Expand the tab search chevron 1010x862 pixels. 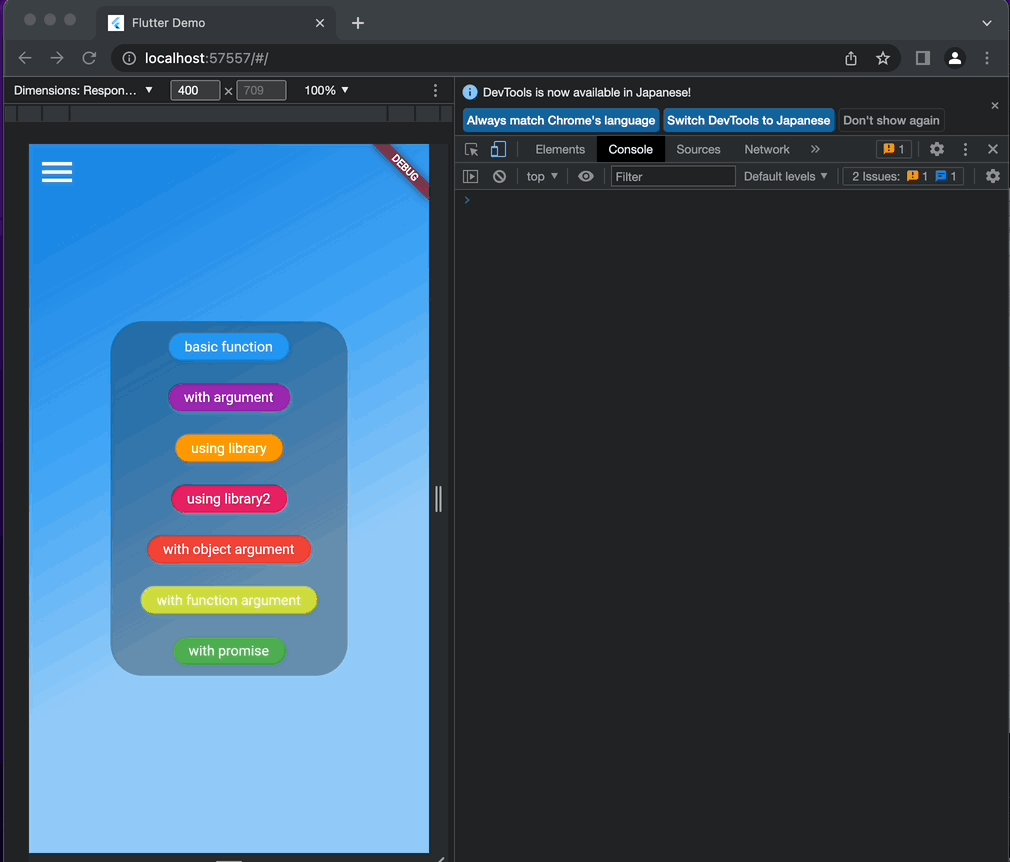coord(986,23)
